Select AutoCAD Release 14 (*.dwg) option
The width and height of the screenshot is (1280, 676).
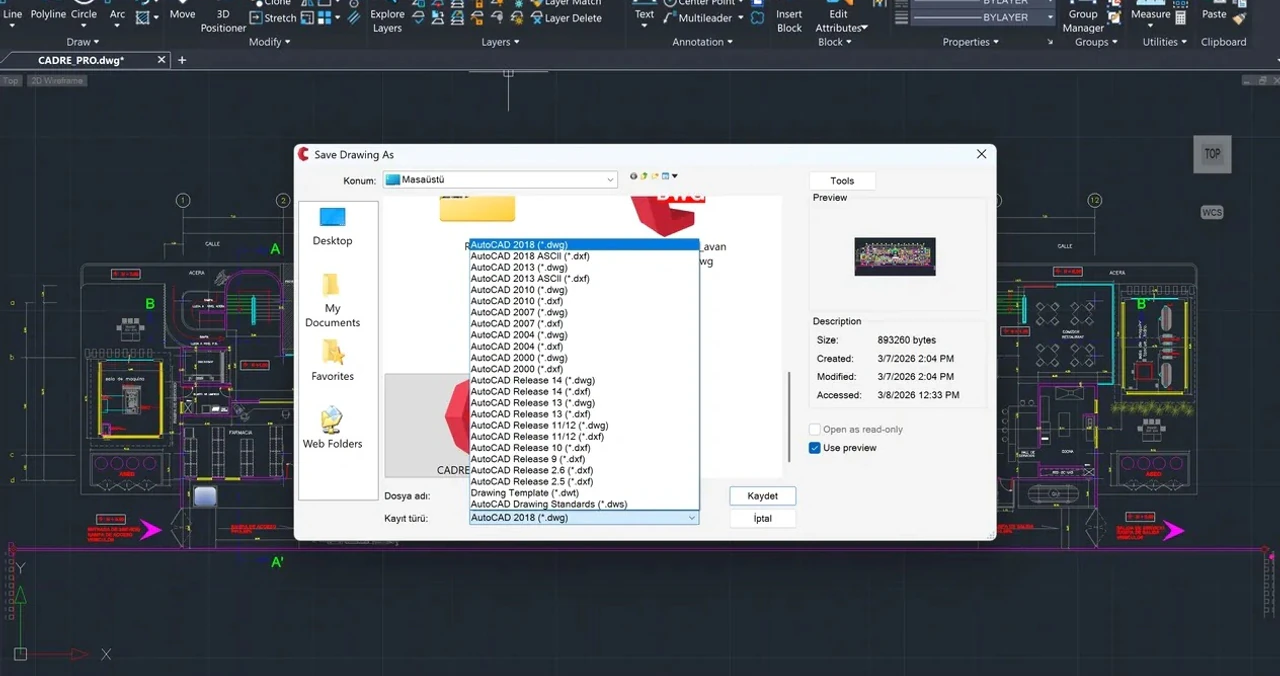point(584,380)
